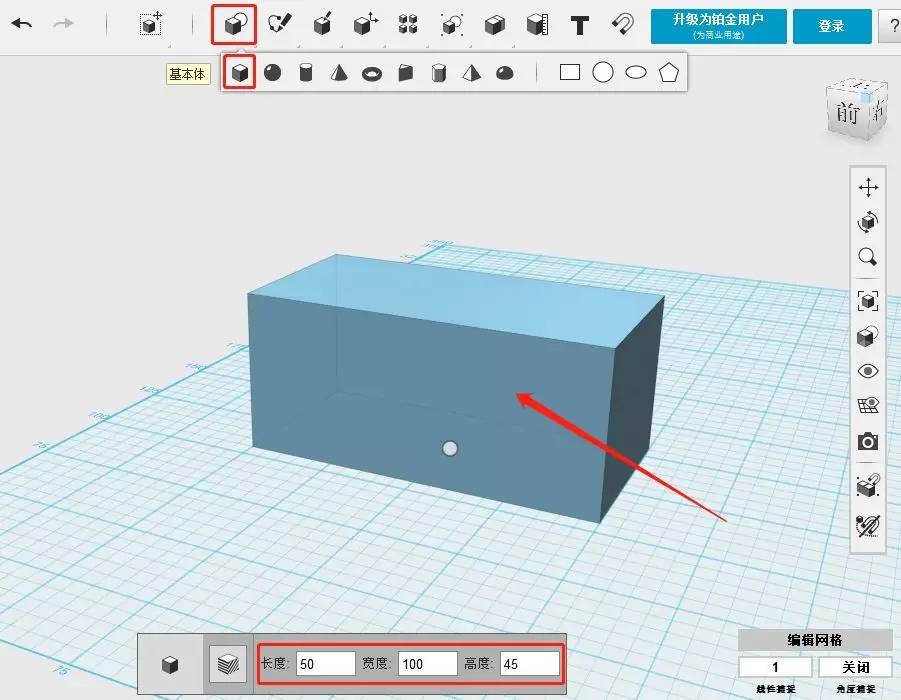
Task: Choose the cone primitive shape
Action: tap(339, 73)
